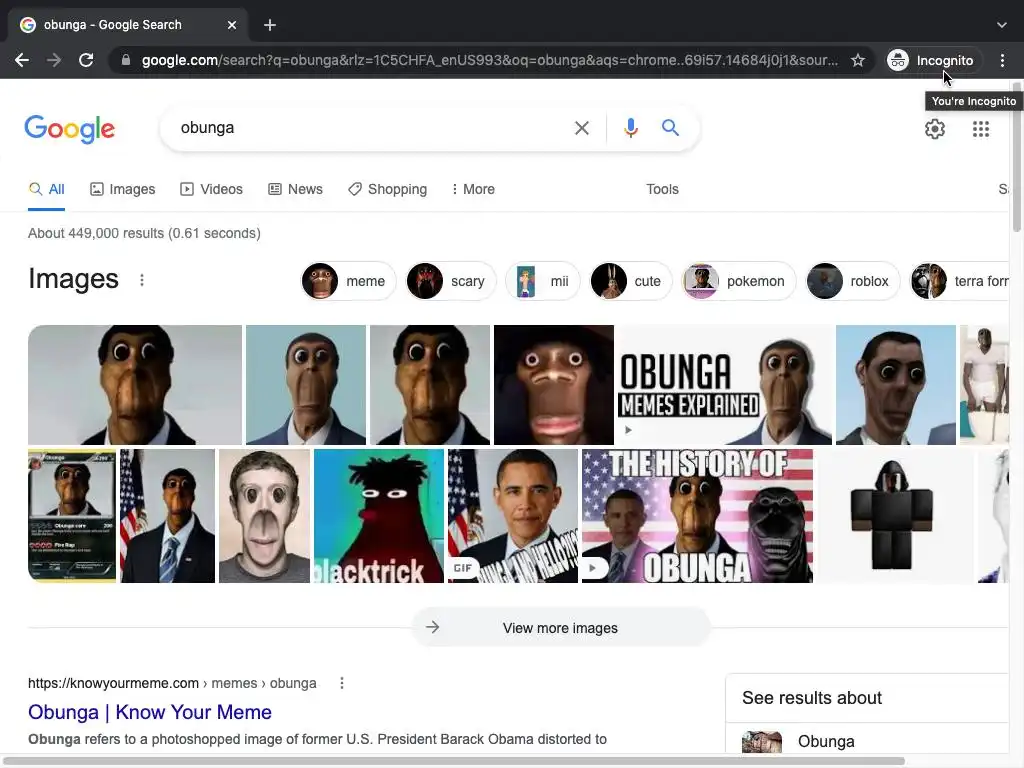The height and width of the screenshot is (768, 1024).
Task: Click the vertical page scrollbar
Action: 1016,157
